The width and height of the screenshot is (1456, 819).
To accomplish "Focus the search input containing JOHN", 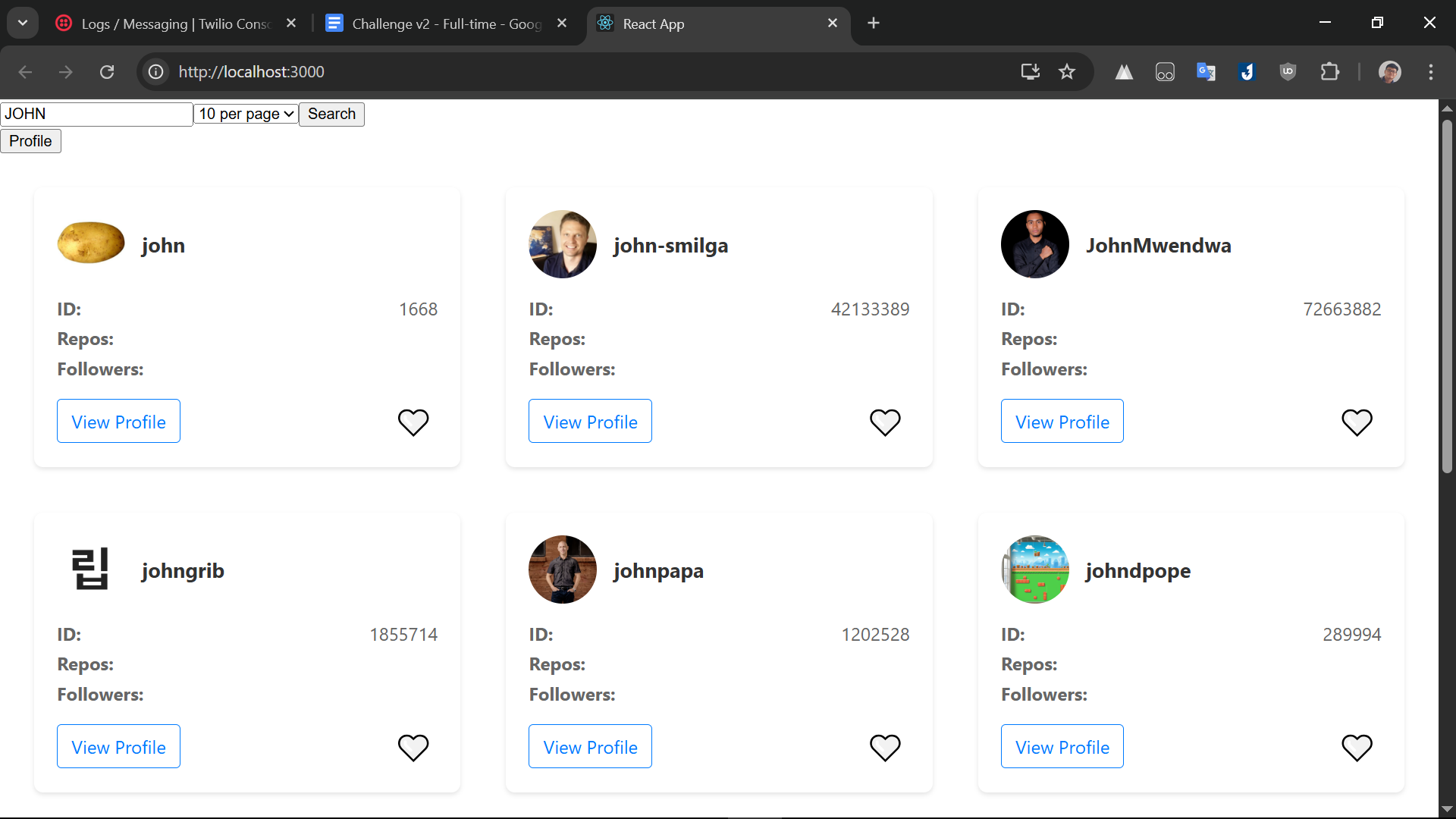I will pos(96,114).
